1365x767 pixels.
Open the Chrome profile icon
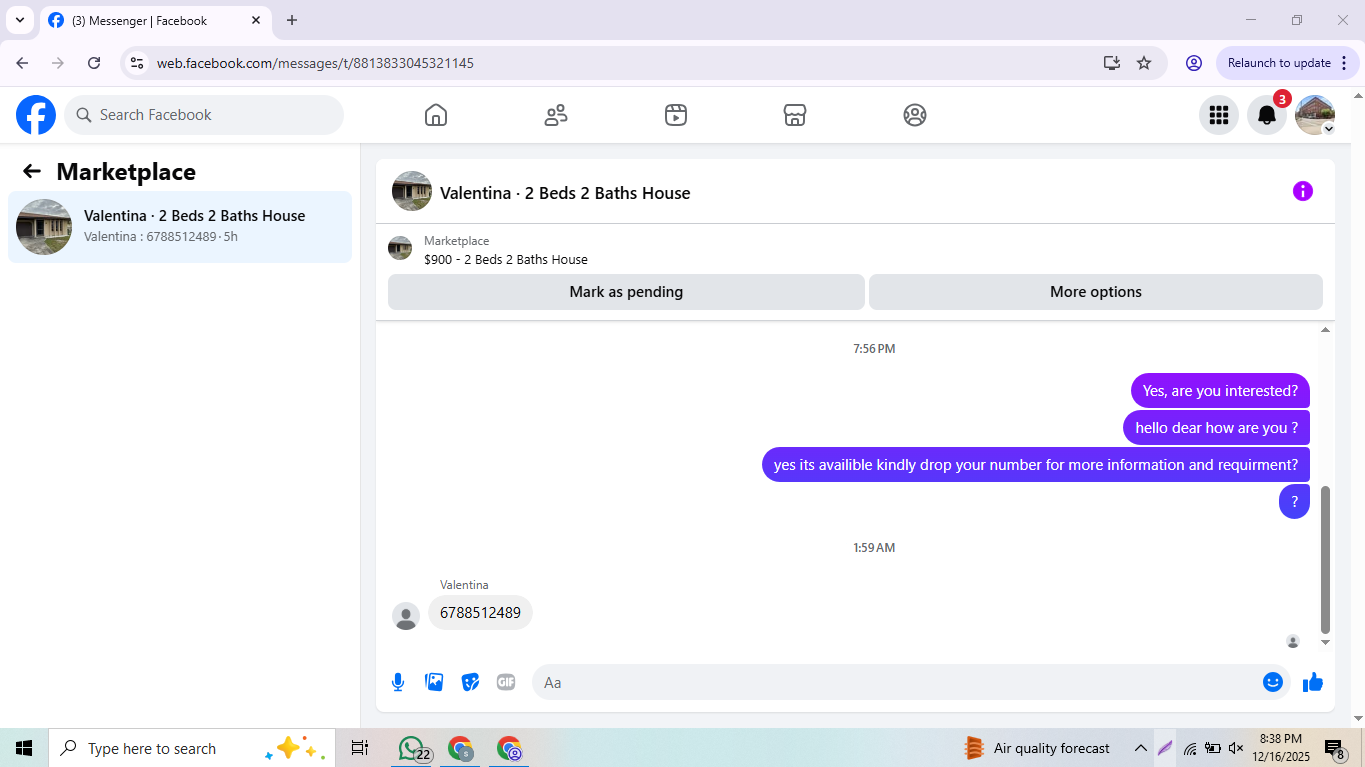point(1194,63)
